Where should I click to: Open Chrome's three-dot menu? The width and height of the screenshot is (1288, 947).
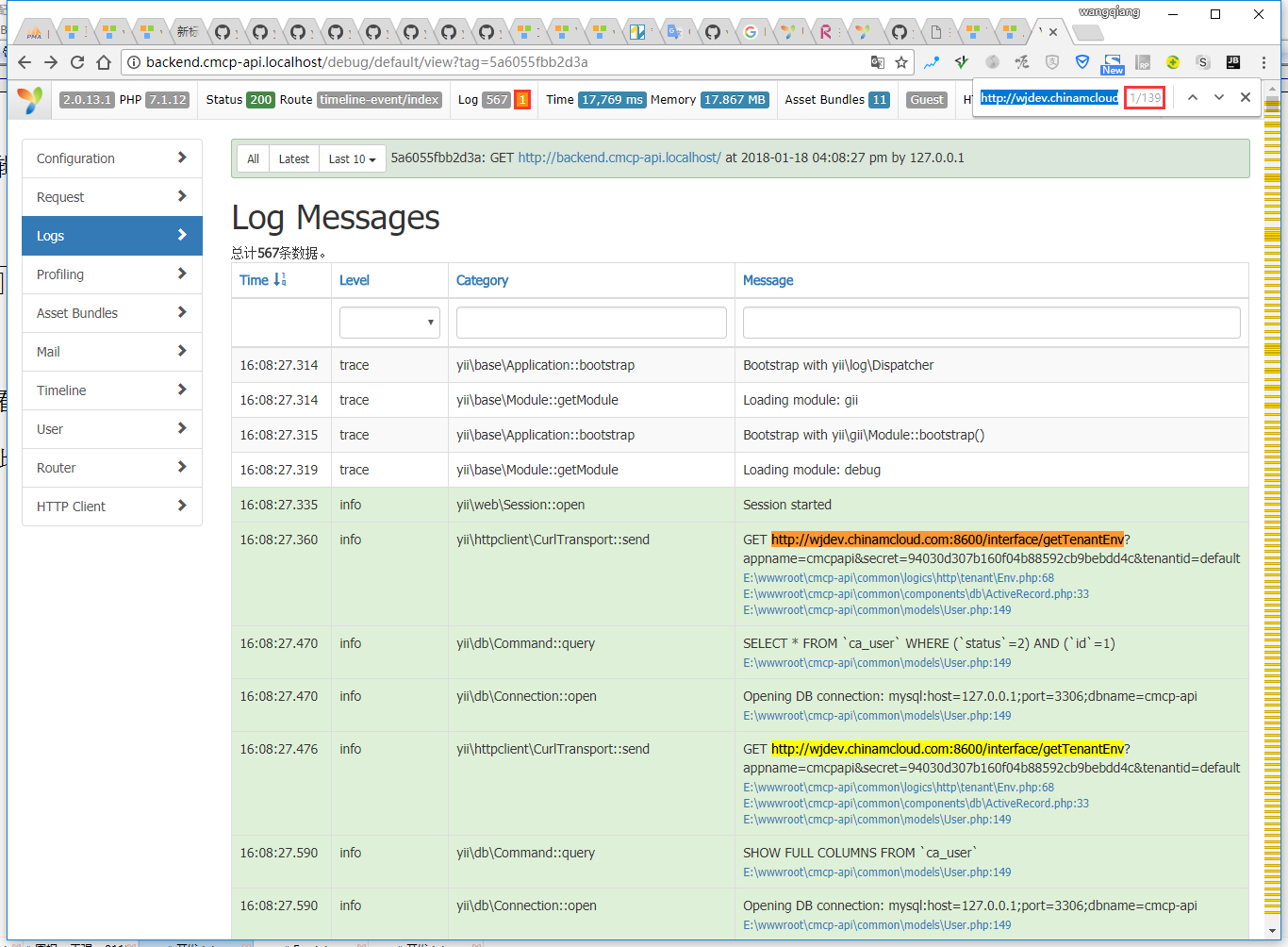coord(1264,62)
